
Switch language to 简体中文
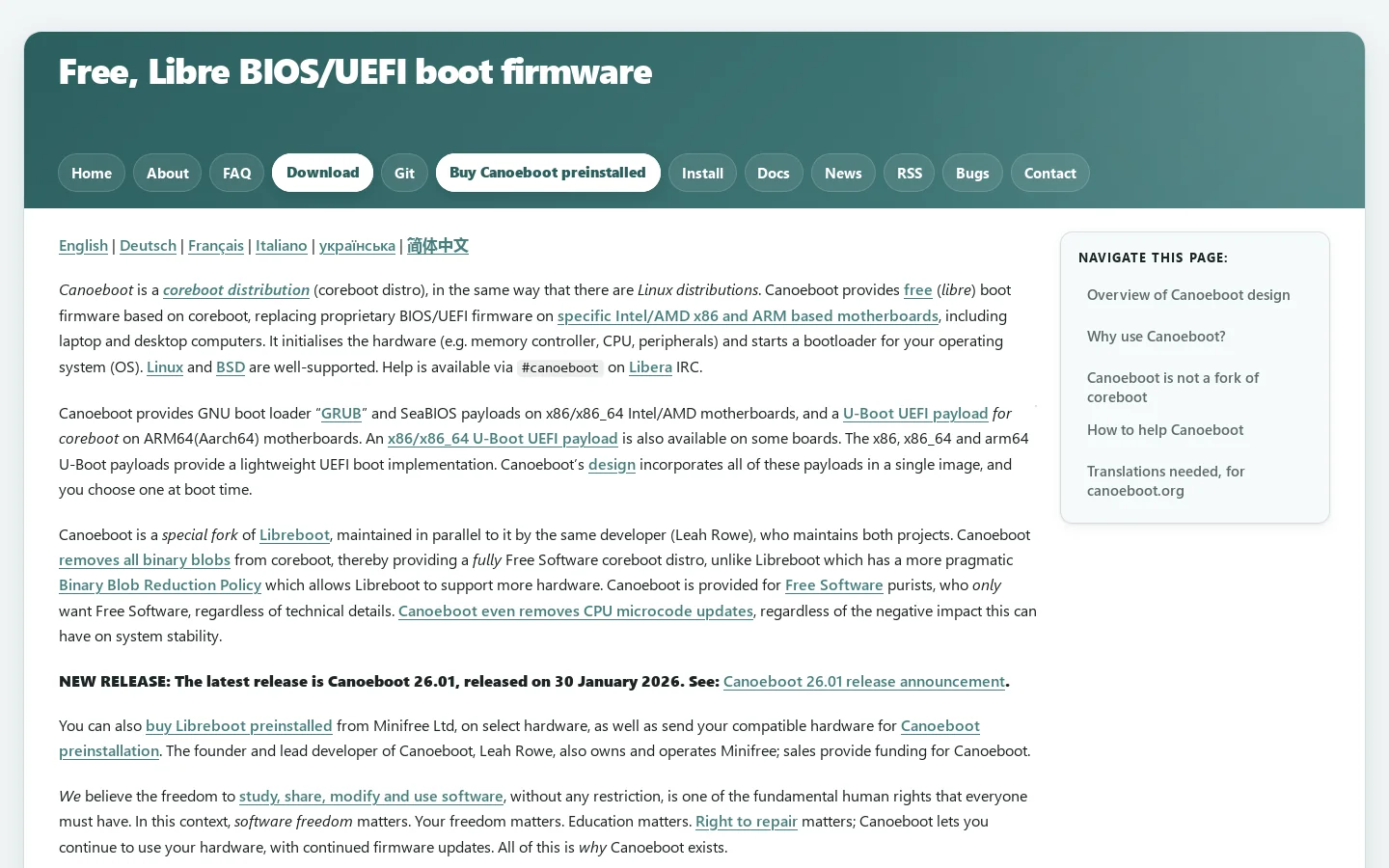pyautogui.click(x=438, y=246)
